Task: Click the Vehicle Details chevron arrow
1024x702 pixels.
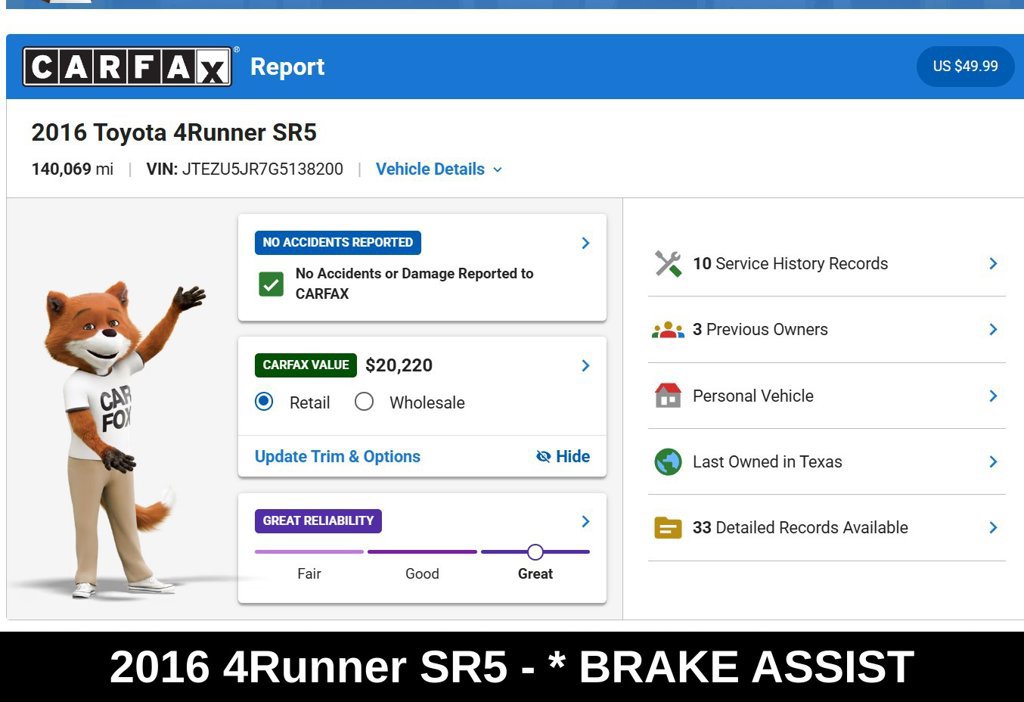Action: (498, 170)
